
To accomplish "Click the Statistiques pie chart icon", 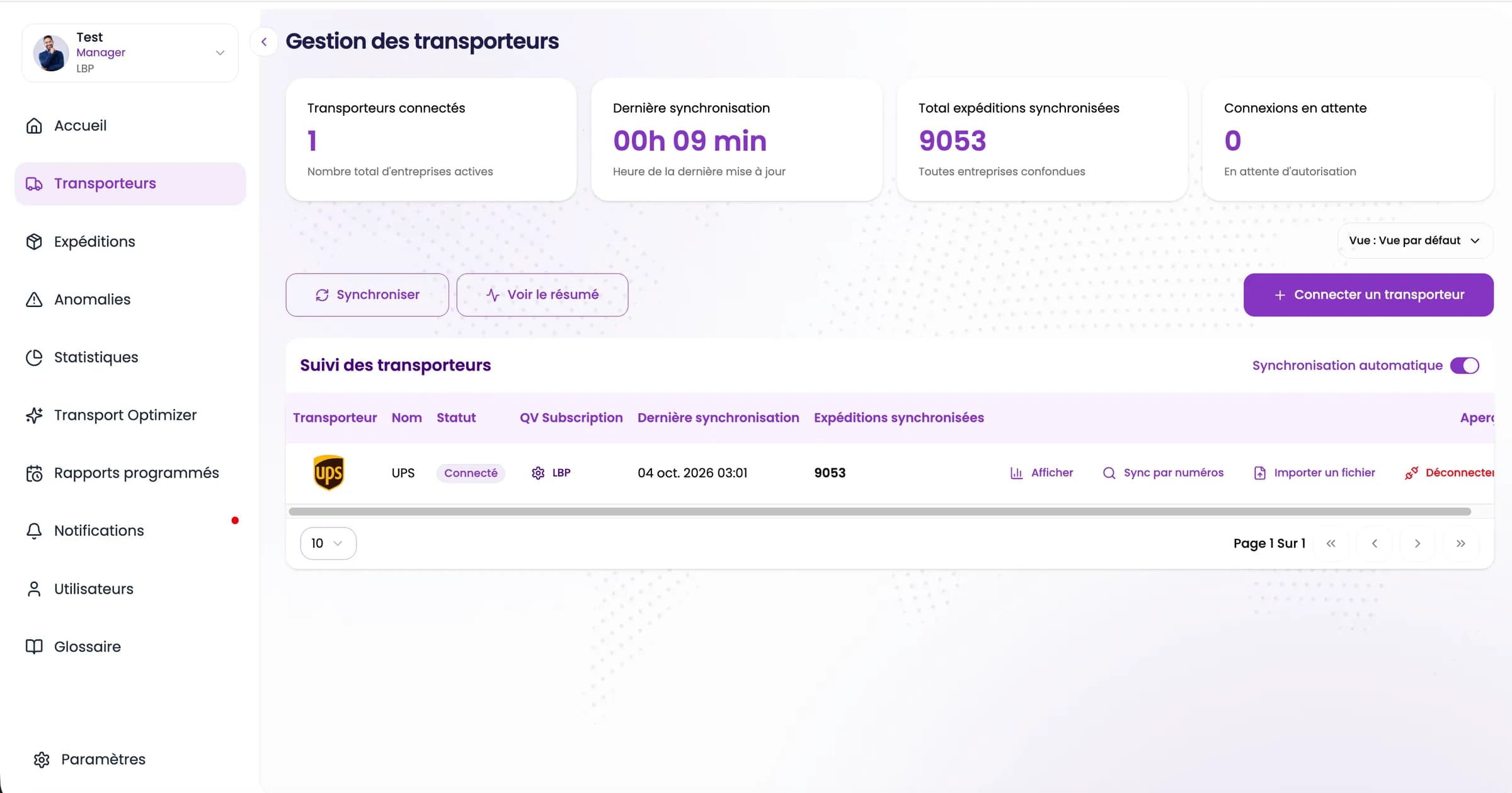I will (34, 357).
